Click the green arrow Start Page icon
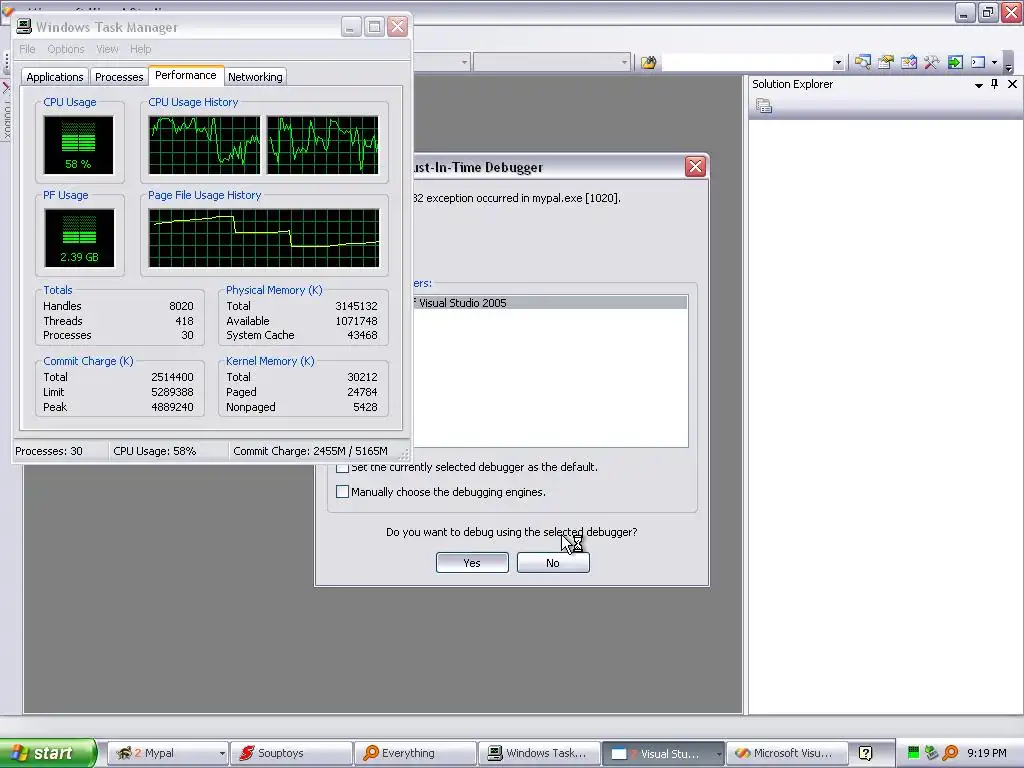 pyautogui.click(x=955, y=63)
